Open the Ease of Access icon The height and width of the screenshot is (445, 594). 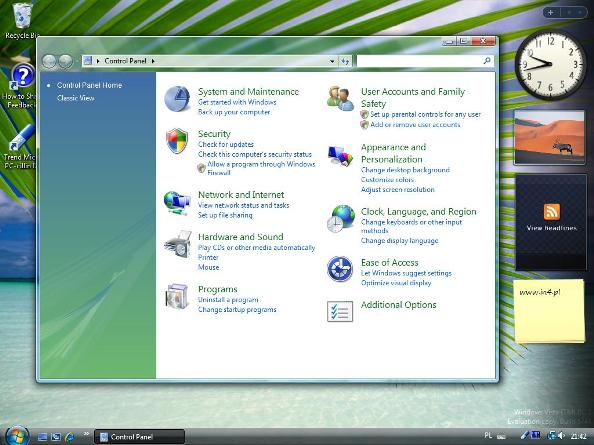click(x=340, y=269)
